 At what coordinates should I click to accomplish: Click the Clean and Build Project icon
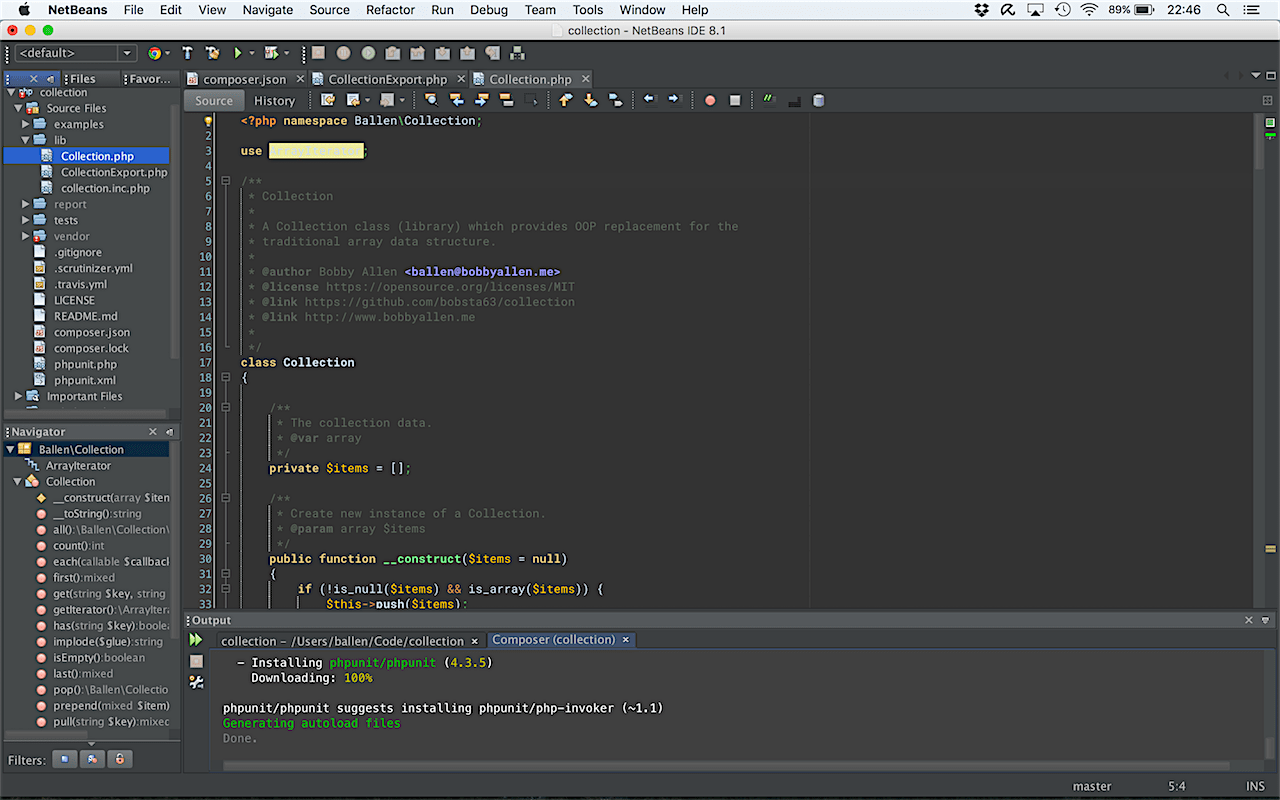[x=212, y=53]
